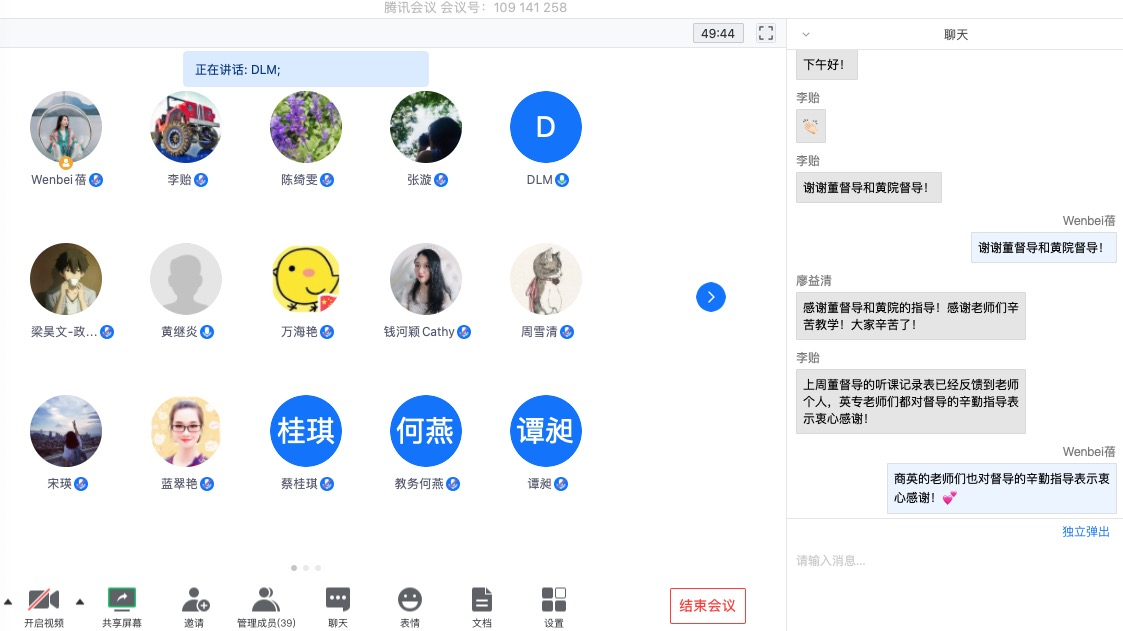Viewport: 1123px width, 631px height.
Task: Collapse chat panel with chevron arrow
Action: [806, 34]
